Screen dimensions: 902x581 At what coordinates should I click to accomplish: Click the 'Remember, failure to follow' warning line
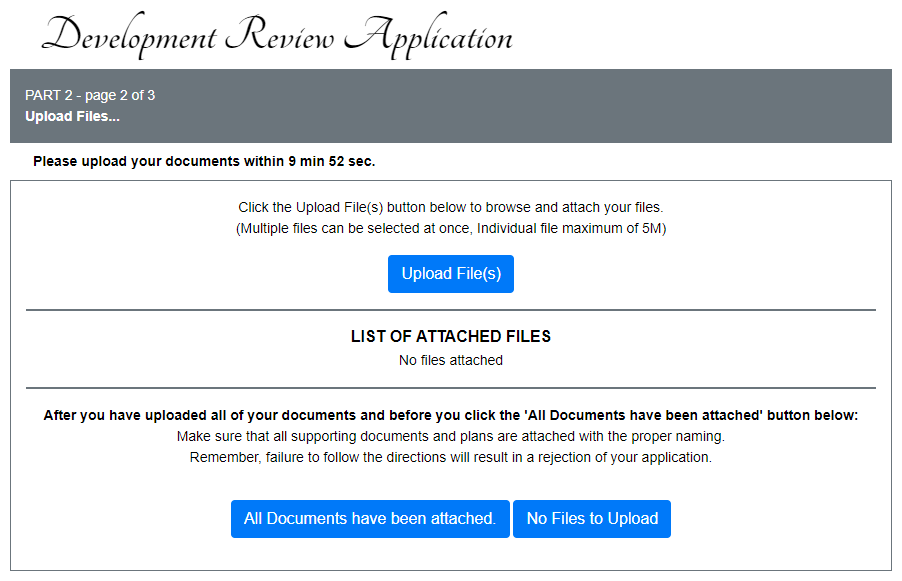(x=450, y=457)
